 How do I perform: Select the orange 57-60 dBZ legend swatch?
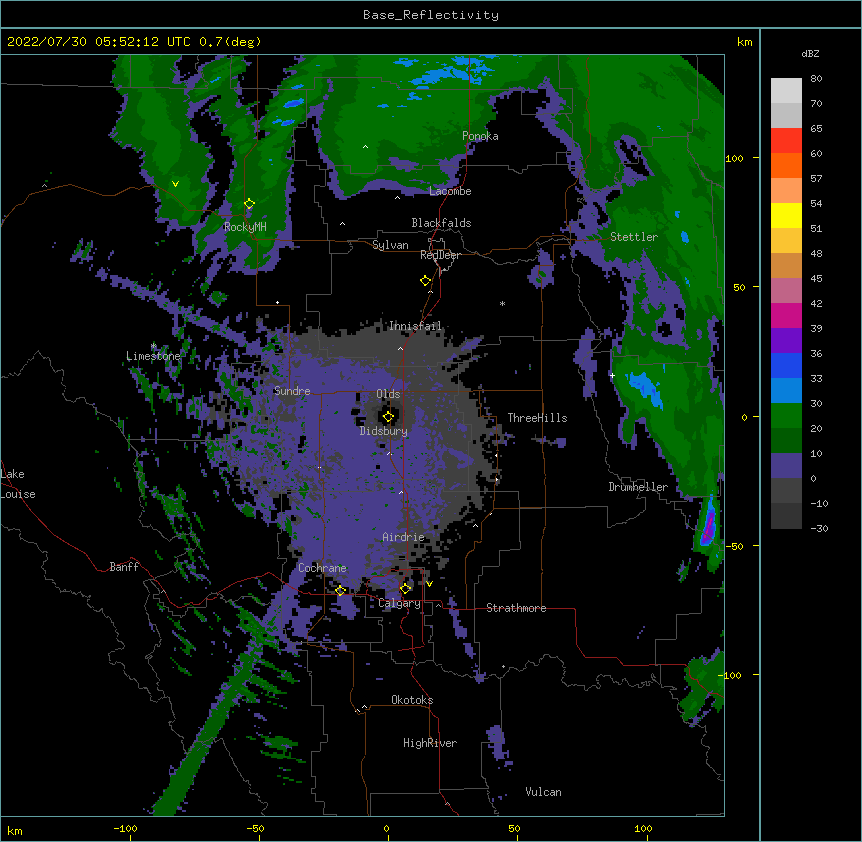click(x=786, y=165)
